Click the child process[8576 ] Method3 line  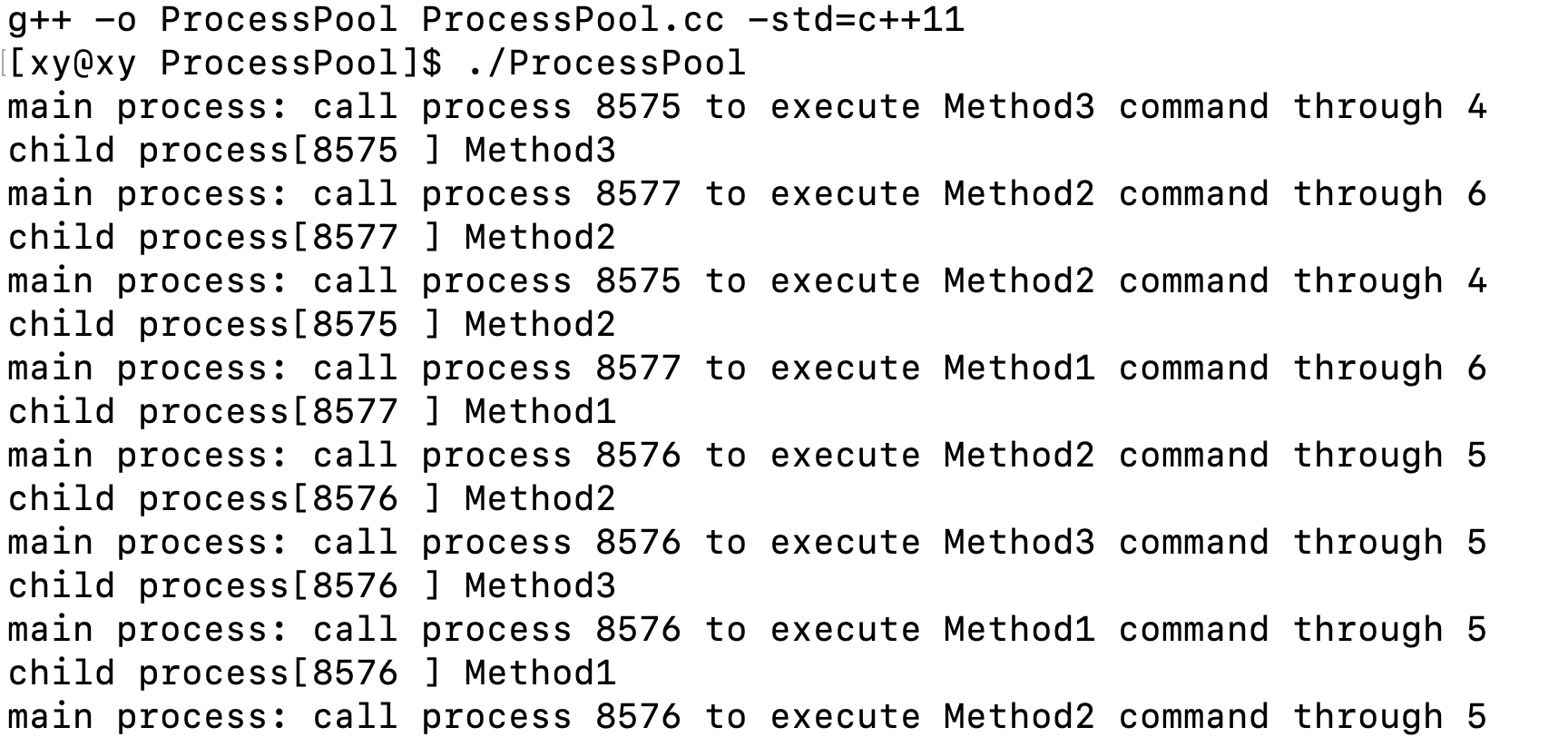(311, 585)
